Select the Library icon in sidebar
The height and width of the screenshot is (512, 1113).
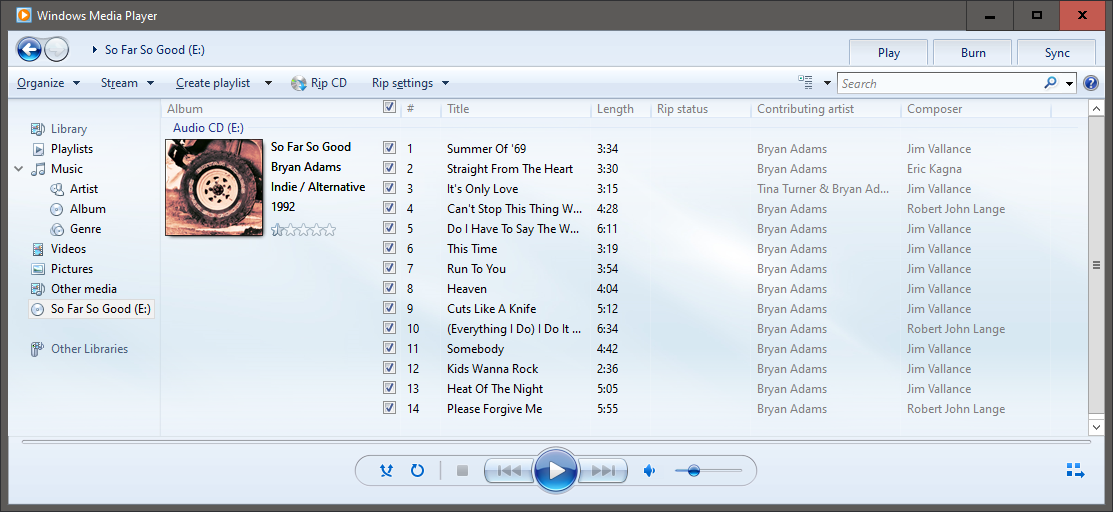click(x=38, y=129)
